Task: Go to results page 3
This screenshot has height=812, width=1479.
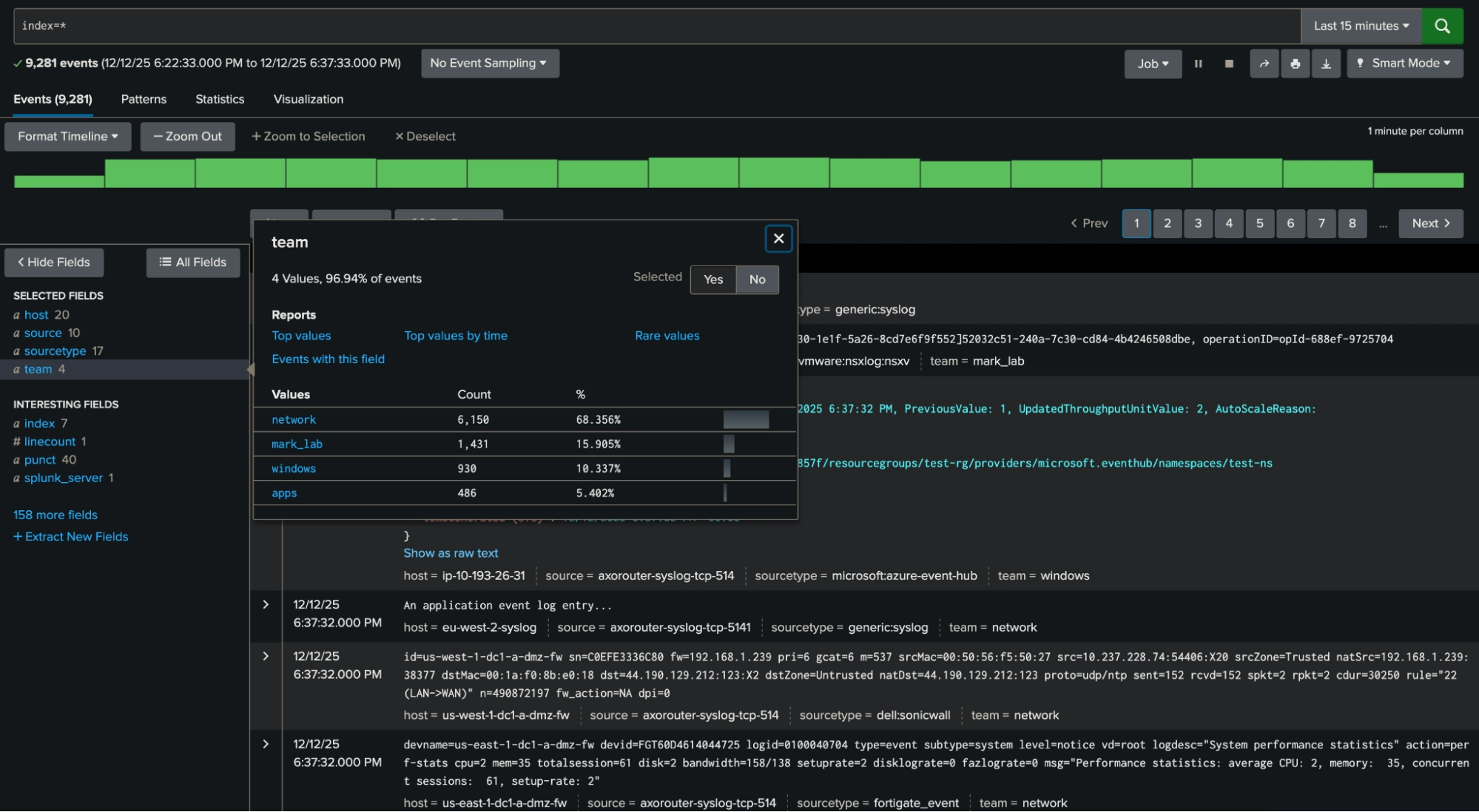Action: (1198, 223)
